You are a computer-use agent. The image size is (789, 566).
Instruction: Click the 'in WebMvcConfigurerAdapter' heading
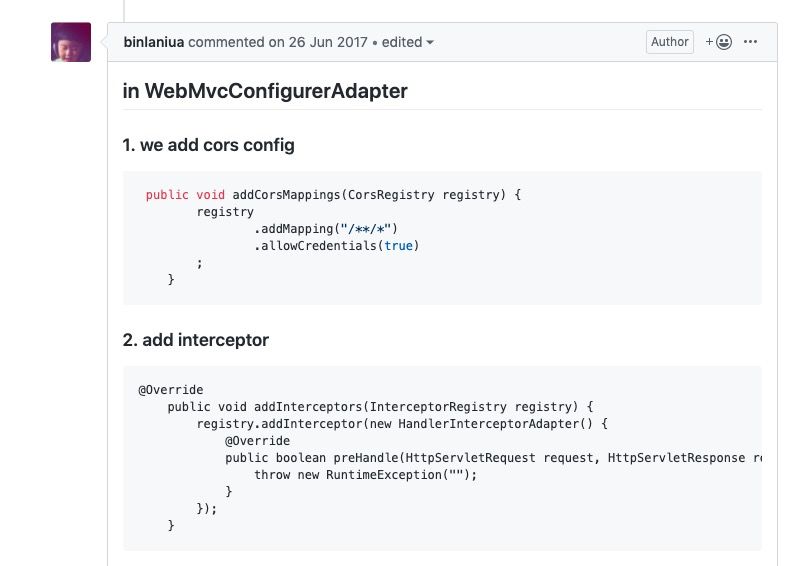[x=265, y=91]
